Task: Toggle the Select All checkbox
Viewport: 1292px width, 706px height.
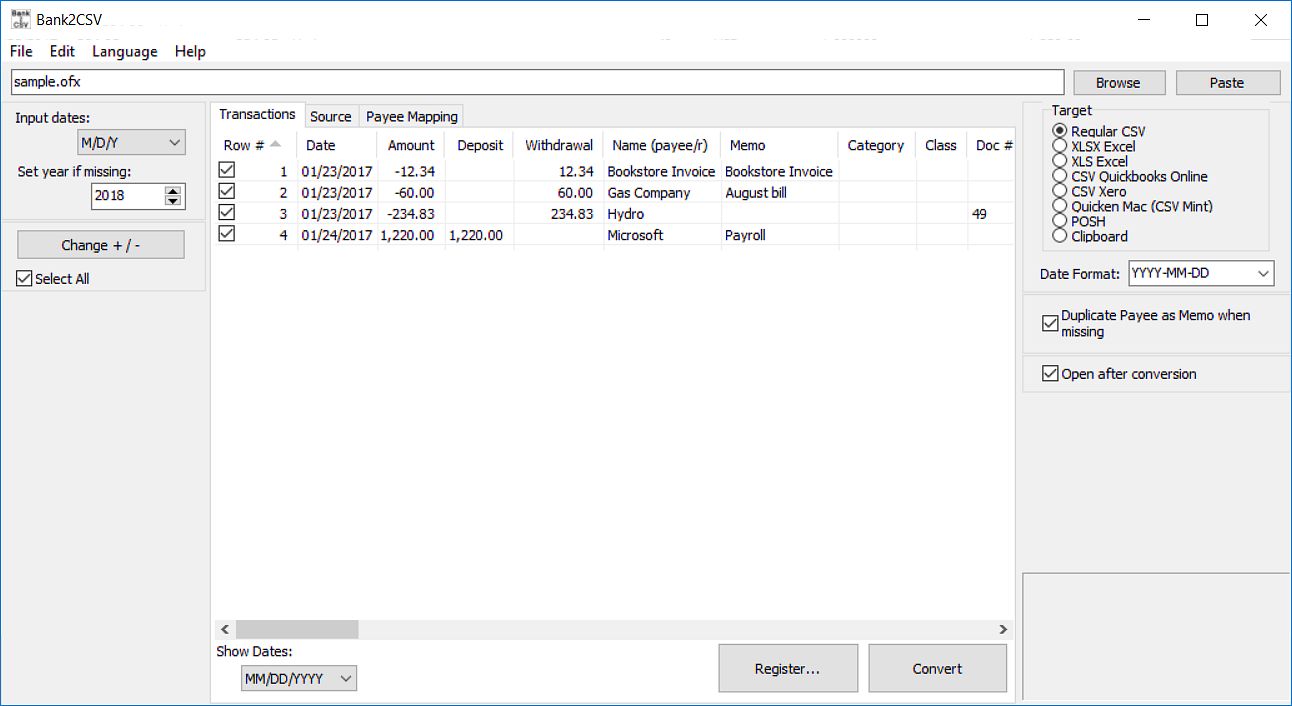Action: 25,279
